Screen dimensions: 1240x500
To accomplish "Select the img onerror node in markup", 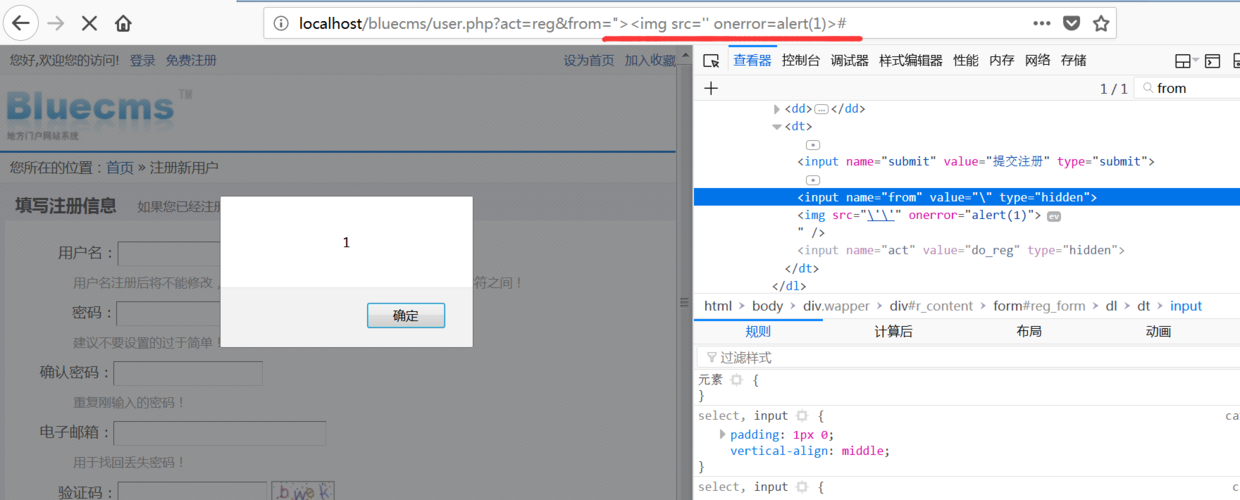I will click(x=919, y=215).
